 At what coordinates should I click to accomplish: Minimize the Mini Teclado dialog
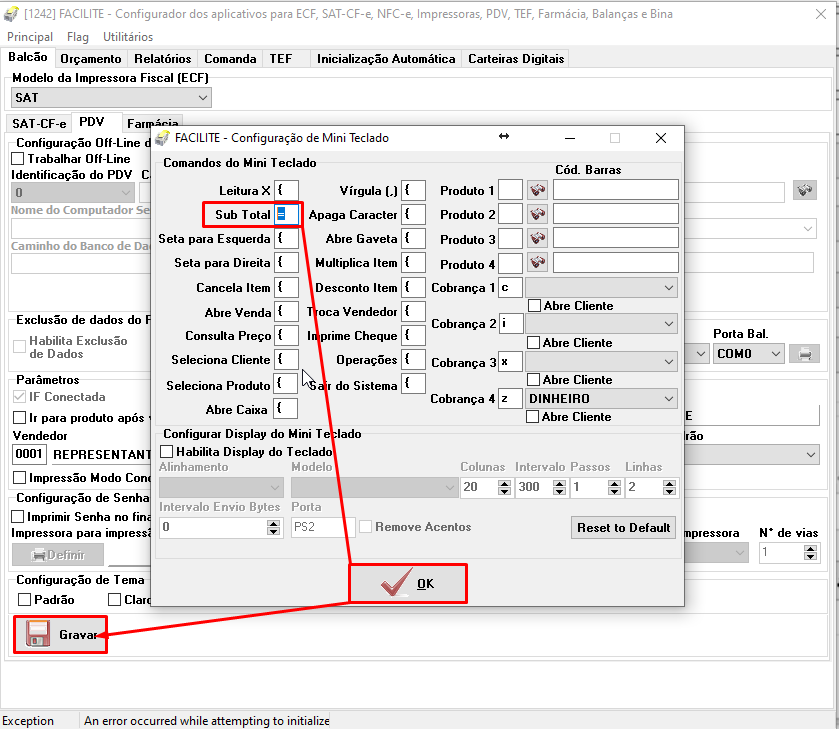(x=570, y=138)
